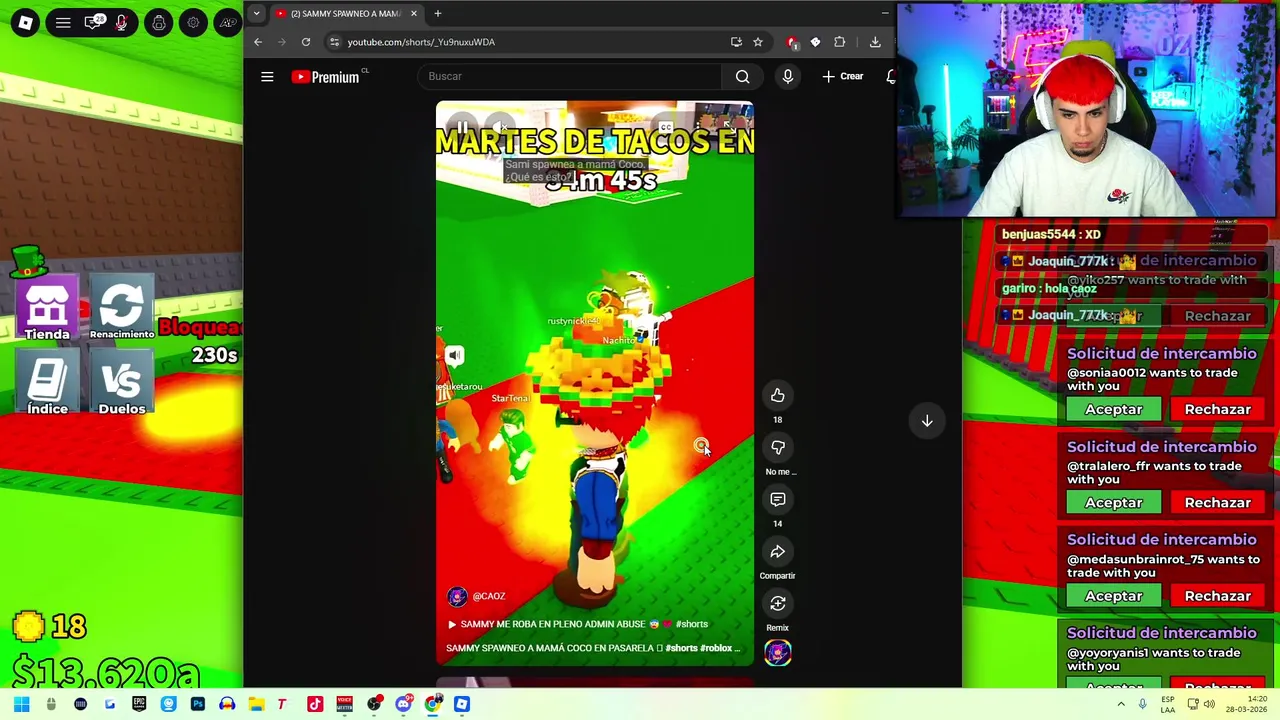Open the sound thumbnail below Remix
This screenshot has width=1280, height=720.
[778, 653]
